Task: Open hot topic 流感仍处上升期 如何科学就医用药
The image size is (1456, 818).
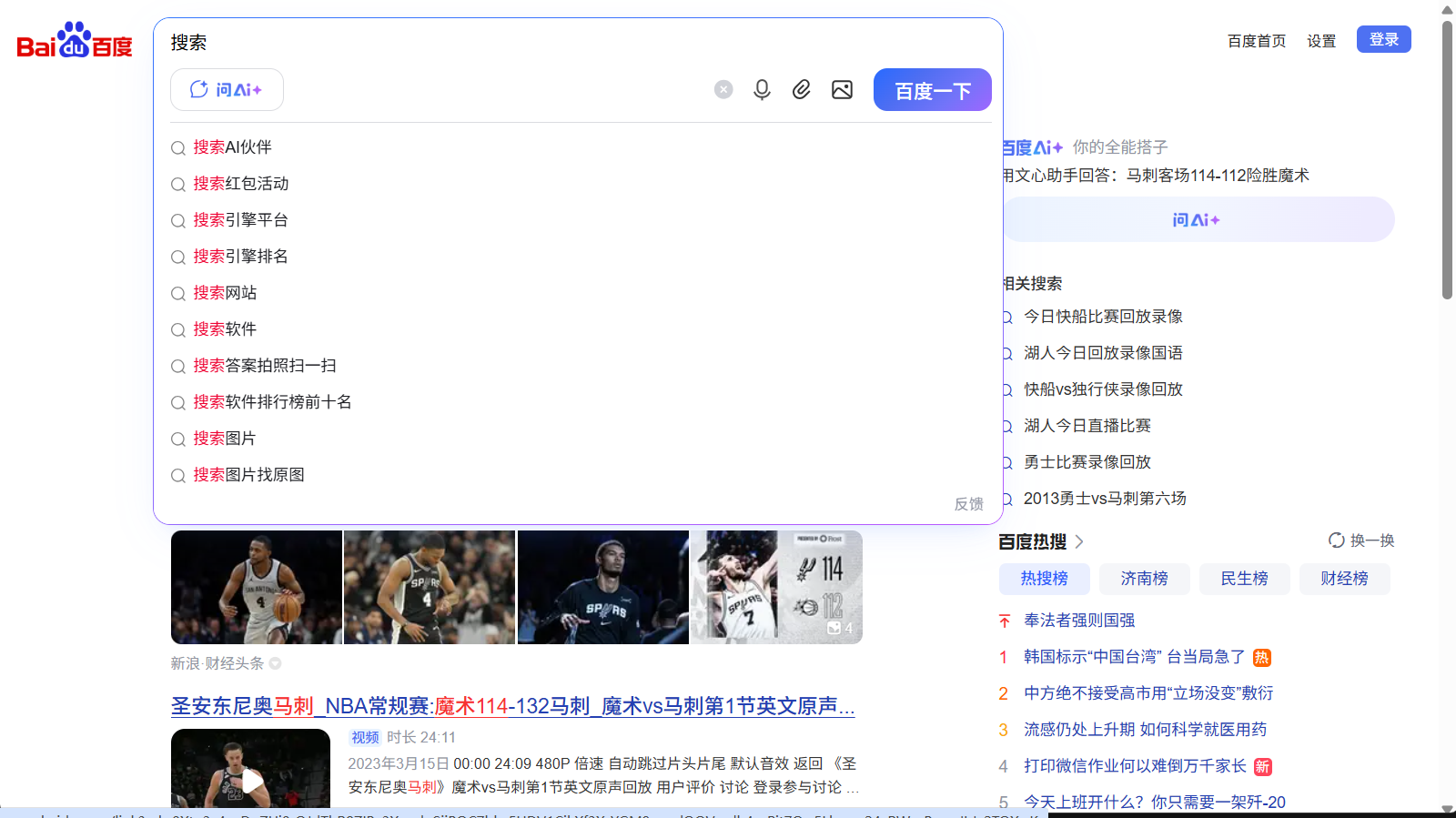Action: point(1145,730)
